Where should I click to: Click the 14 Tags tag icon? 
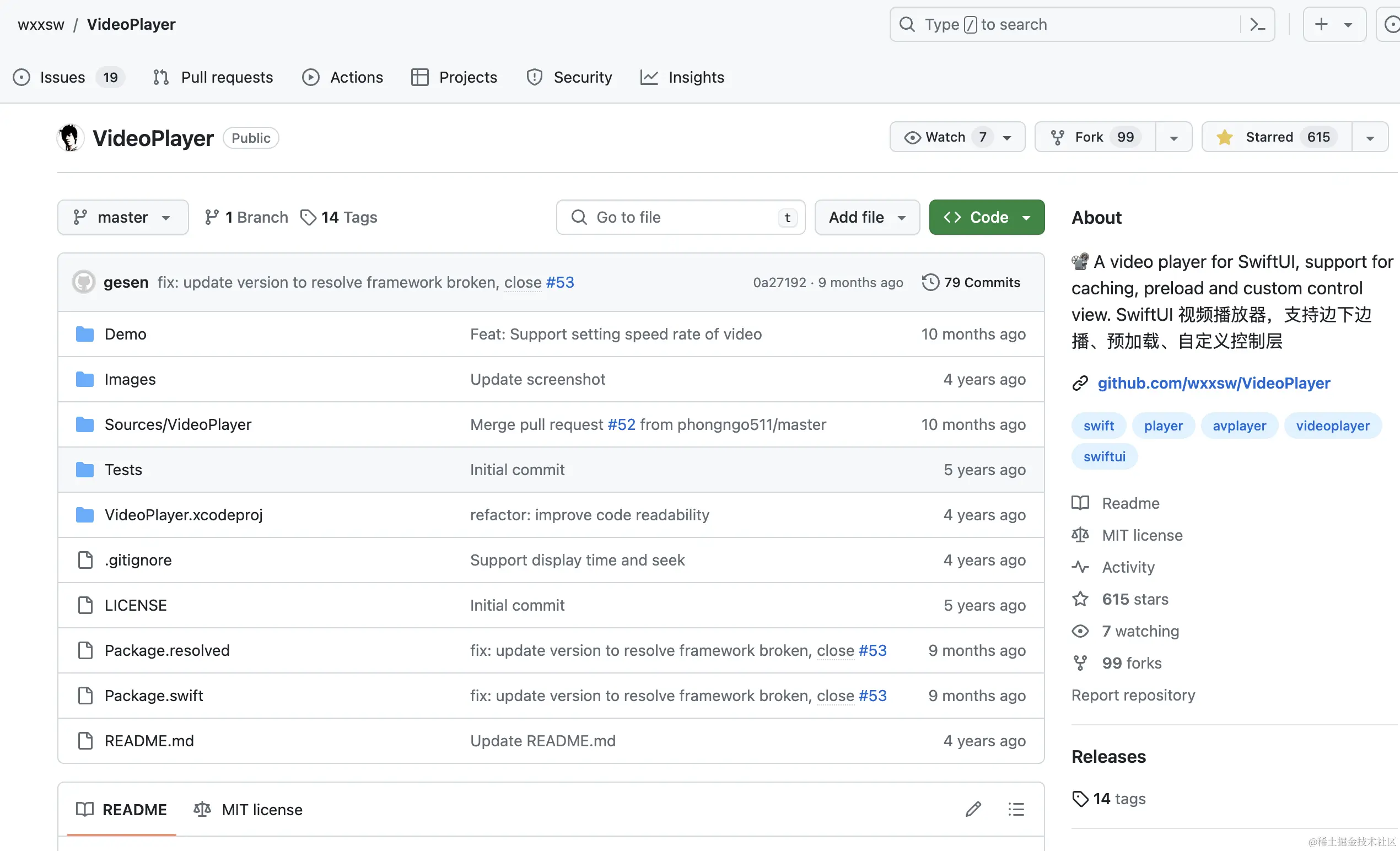tap(309, 218)
